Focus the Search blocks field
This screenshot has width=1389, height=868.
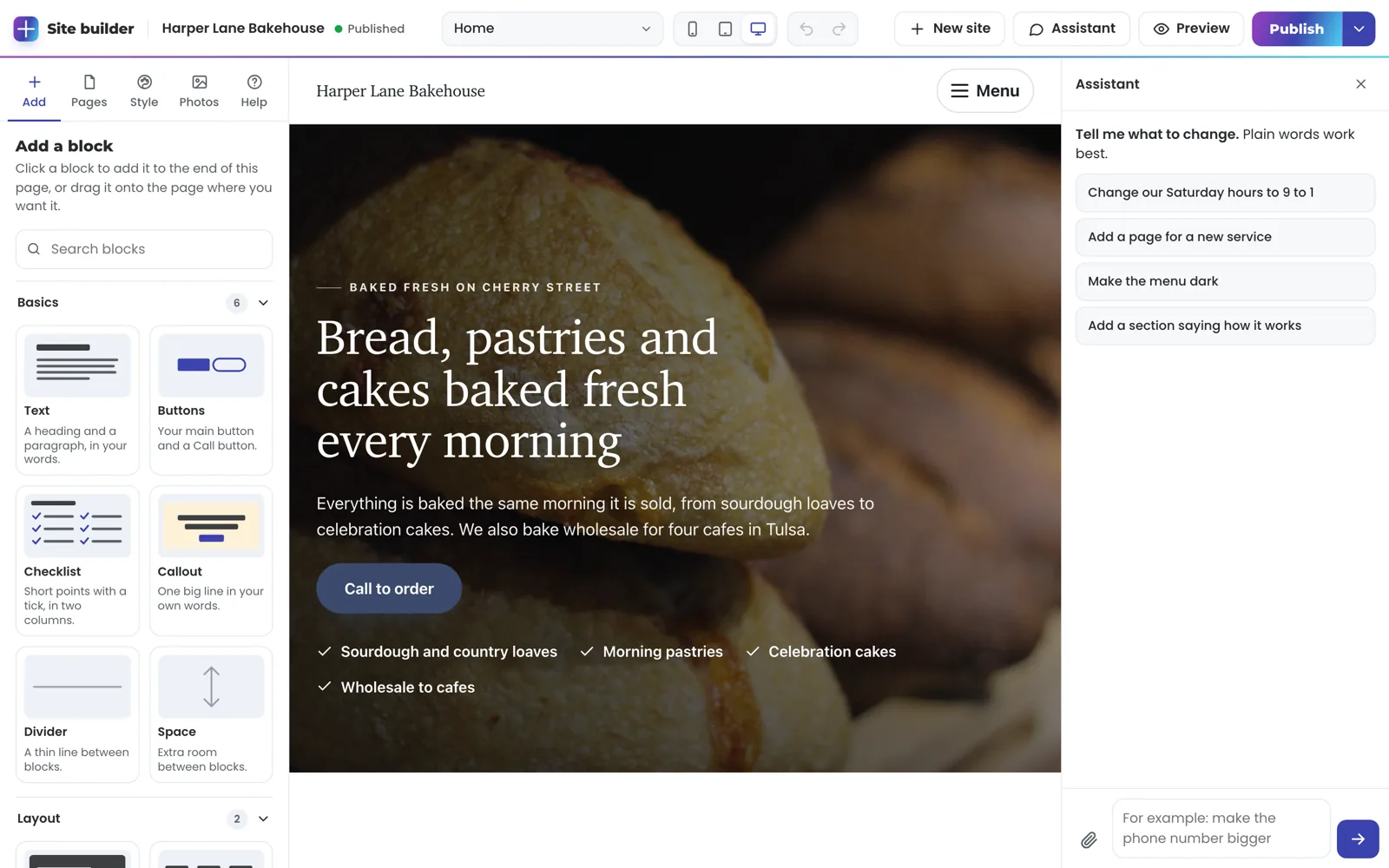coord(144,249)
